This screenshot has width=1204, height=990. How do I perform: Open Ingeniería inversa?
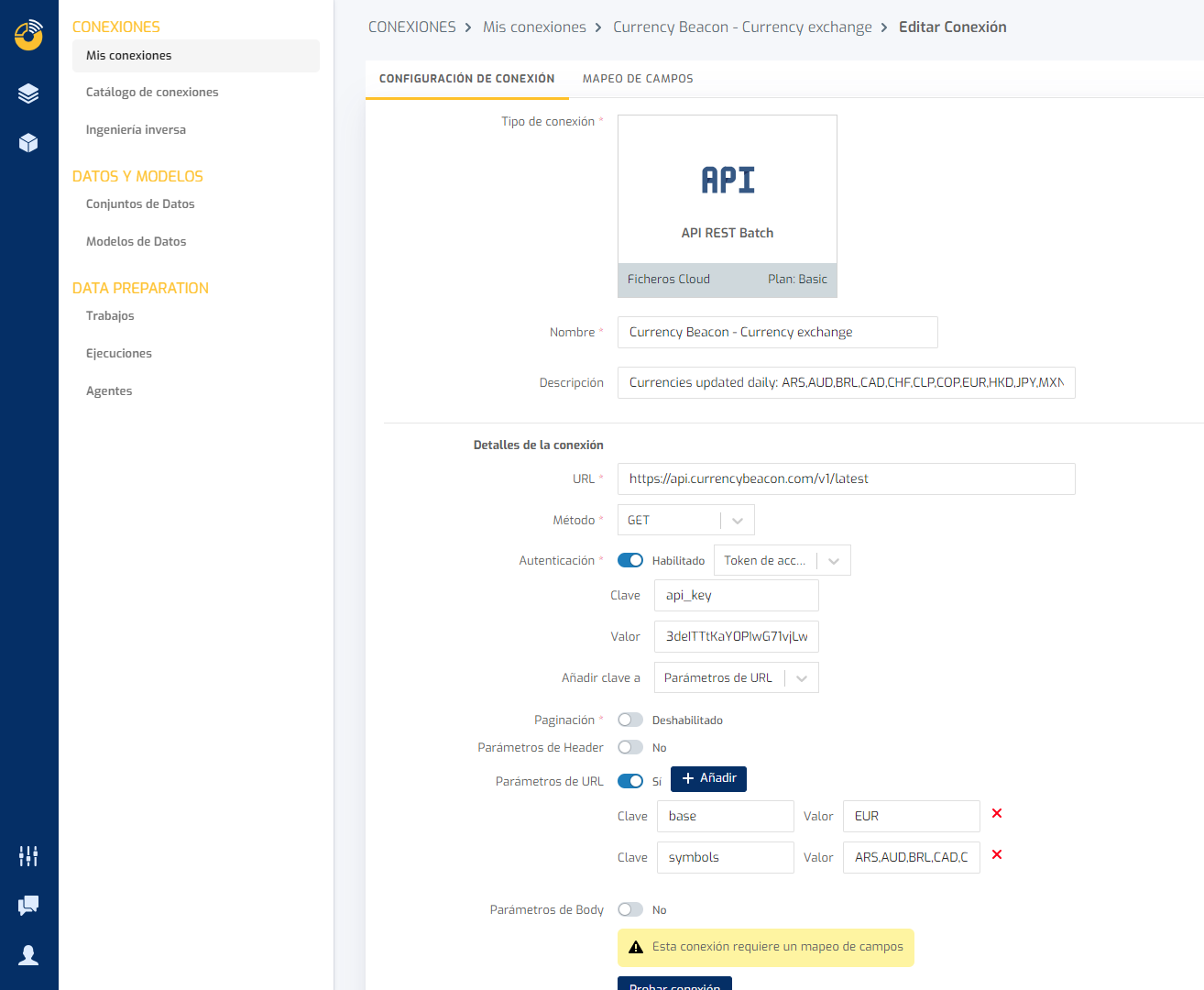pyautogui.click(x=136, y=129)
